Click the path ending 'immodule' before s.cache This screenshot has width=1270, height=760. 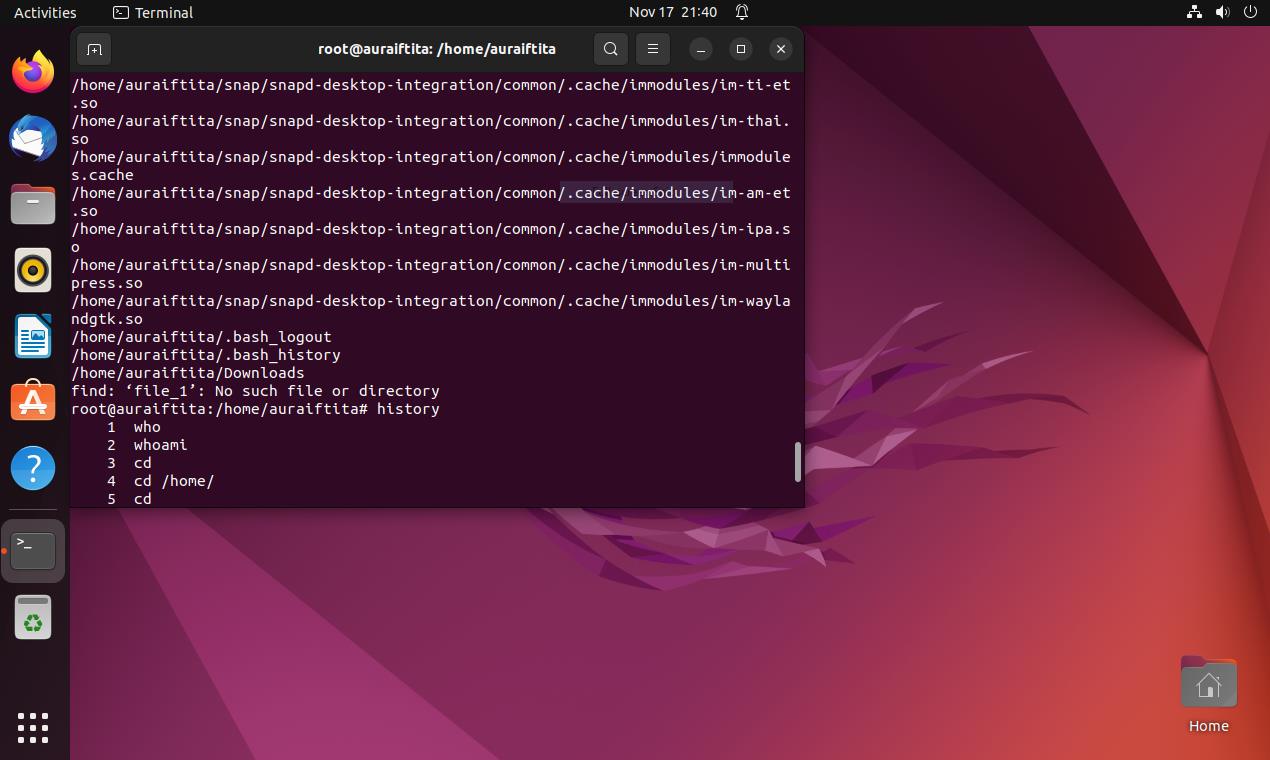point(431,157)
